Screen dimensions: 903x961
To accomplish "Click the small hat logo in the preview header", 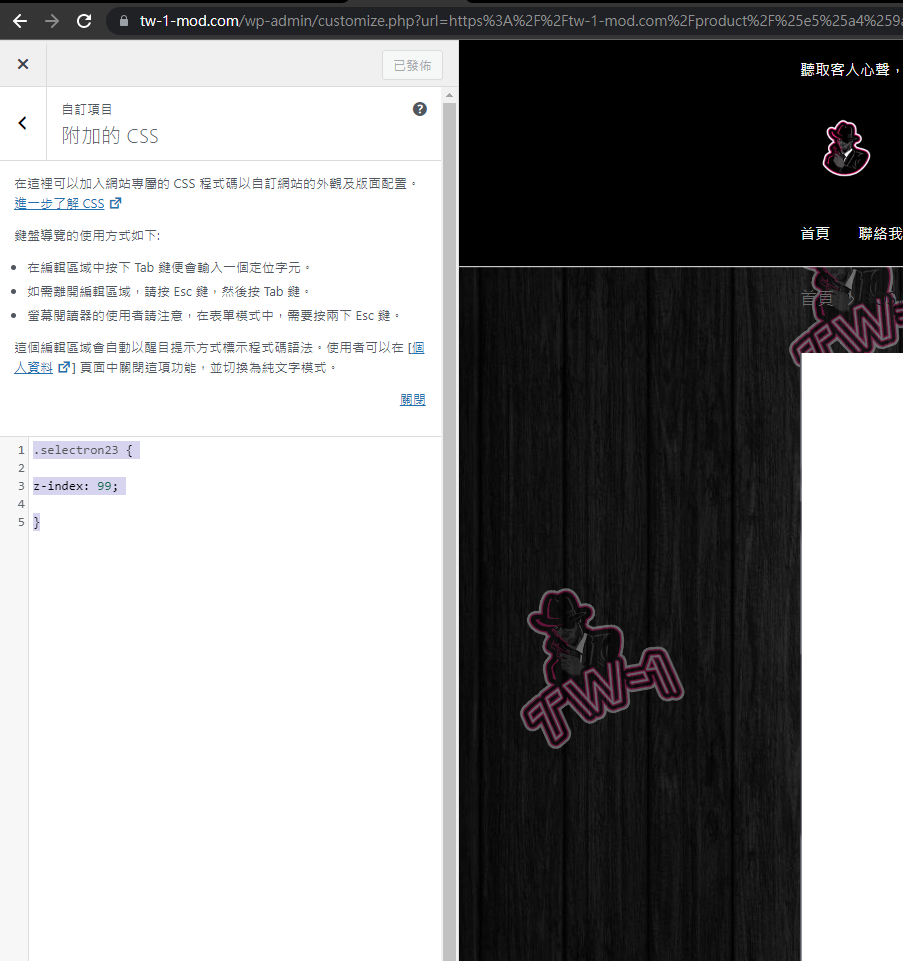I will 846,148.
